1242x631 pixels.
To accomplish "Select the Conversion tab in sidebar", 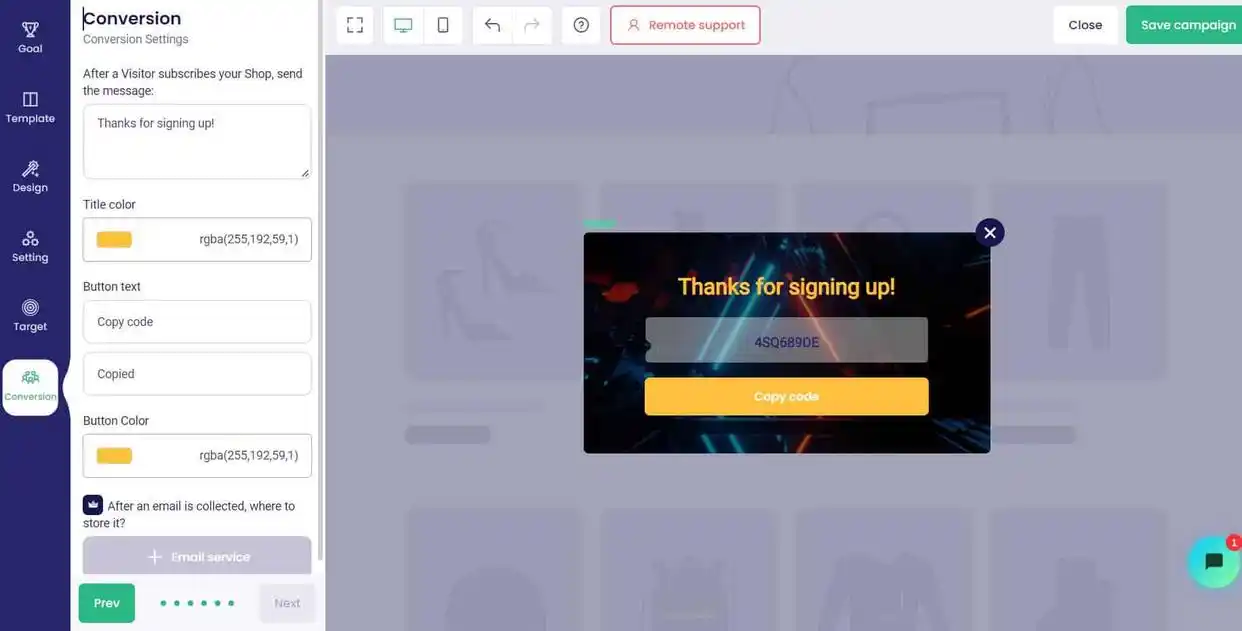I will click(x=30, y=386).
